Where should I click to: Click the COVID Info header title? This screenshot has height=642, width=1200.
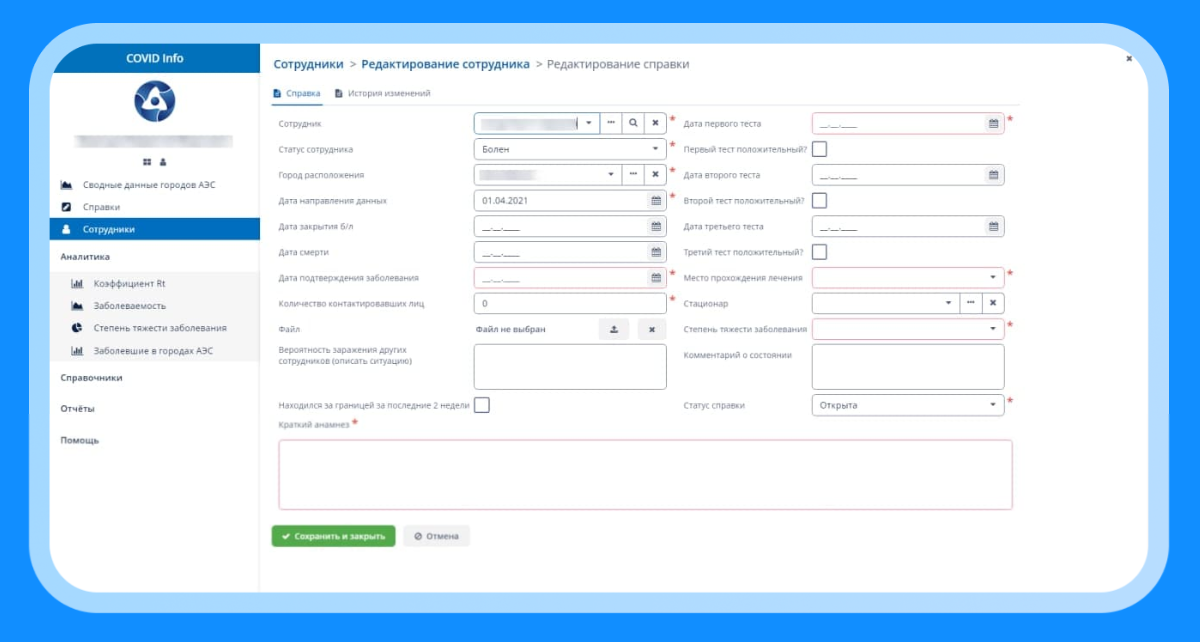coord(155,58)
